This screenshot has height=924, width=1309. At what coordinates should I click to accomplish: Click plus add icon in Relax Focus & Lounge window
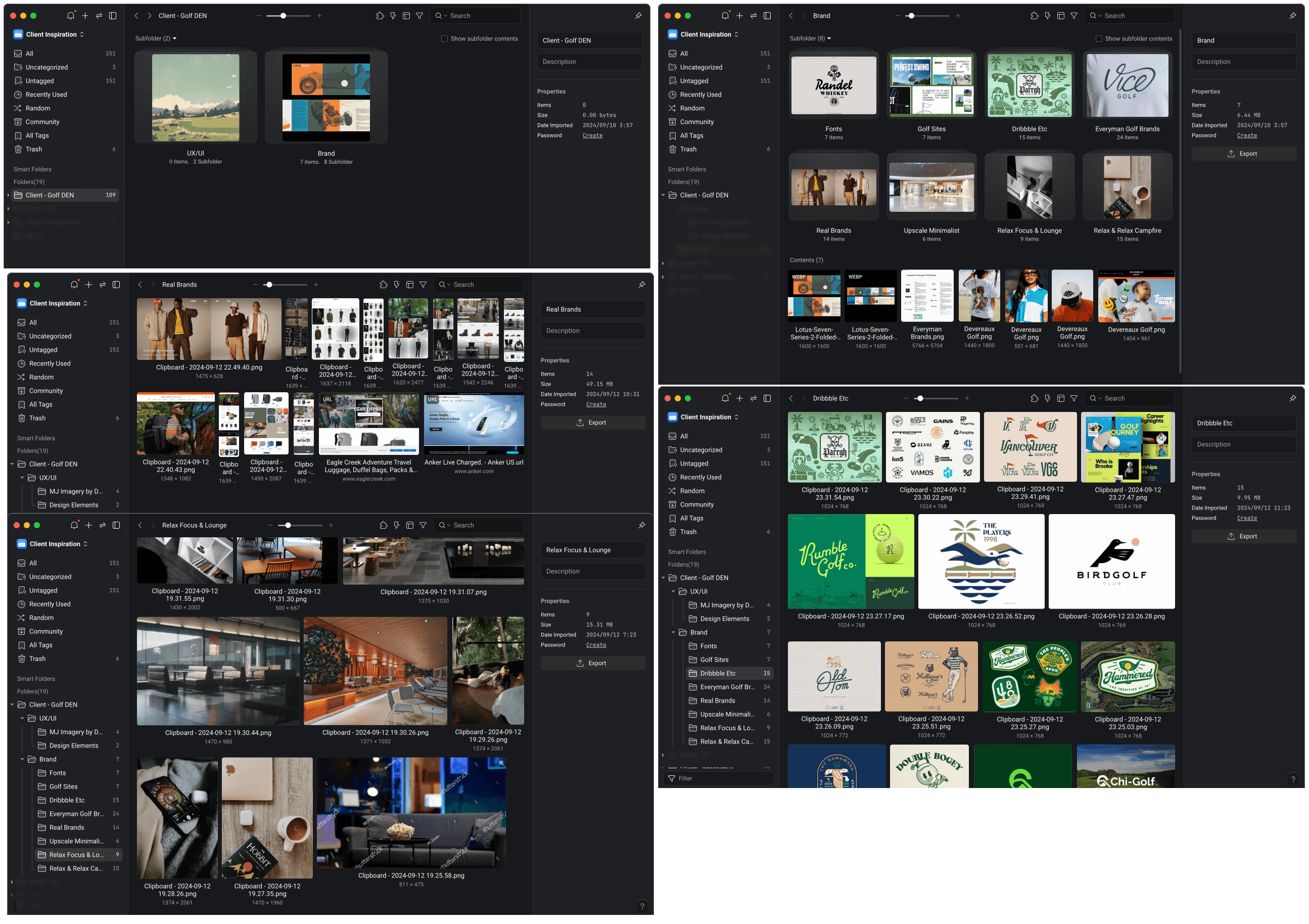coord(88,525)
